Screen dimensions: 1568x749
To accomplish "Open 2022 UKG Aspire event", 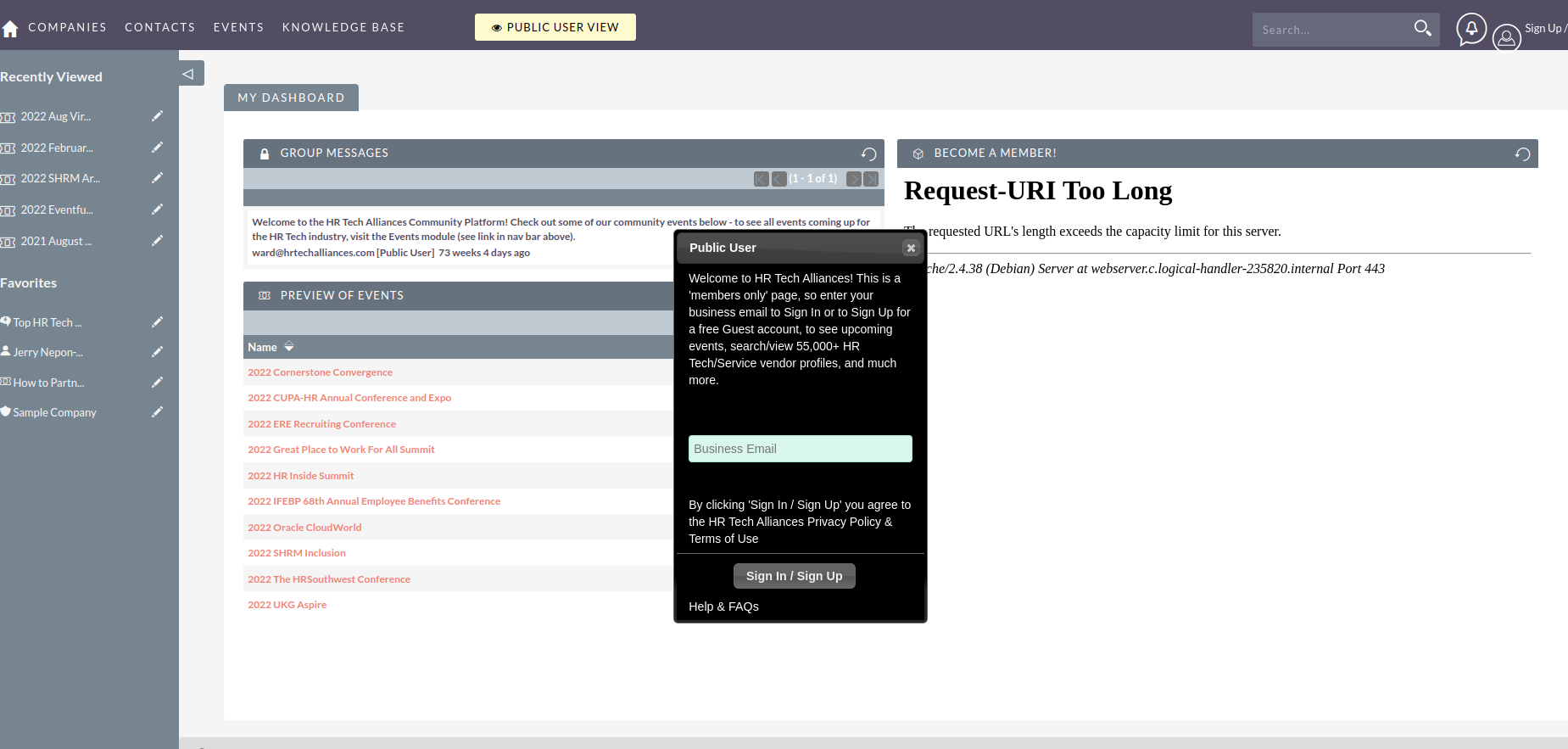I will (287, 605).
